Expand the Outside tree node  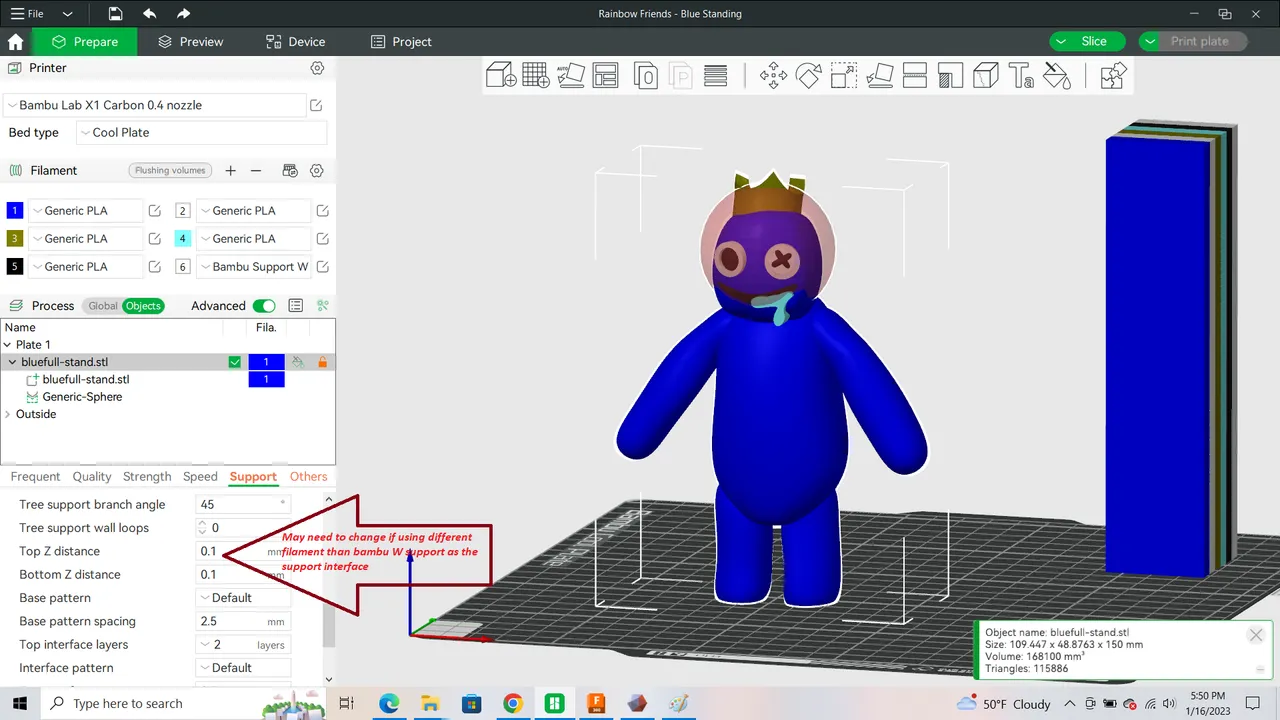8,414
